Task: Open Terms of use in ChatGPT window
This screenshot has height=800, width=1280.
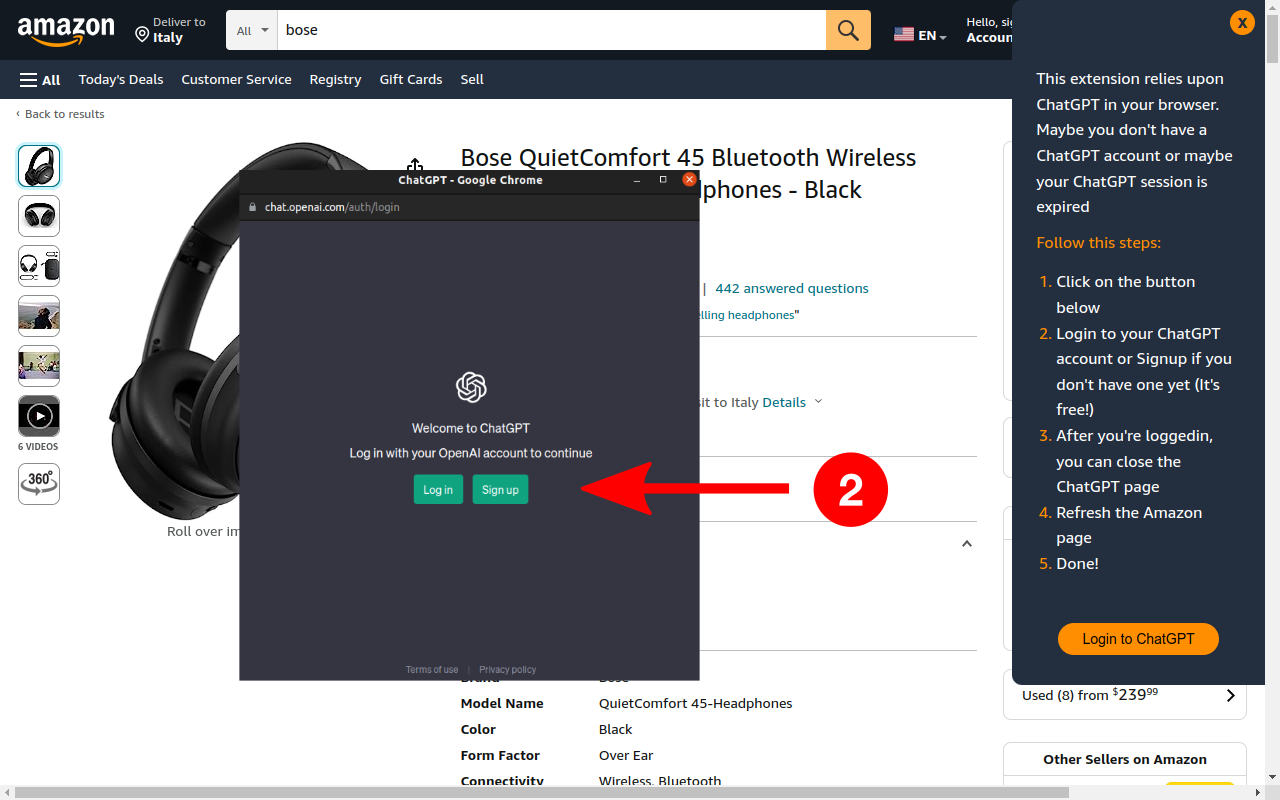Action: pos(432,670)
